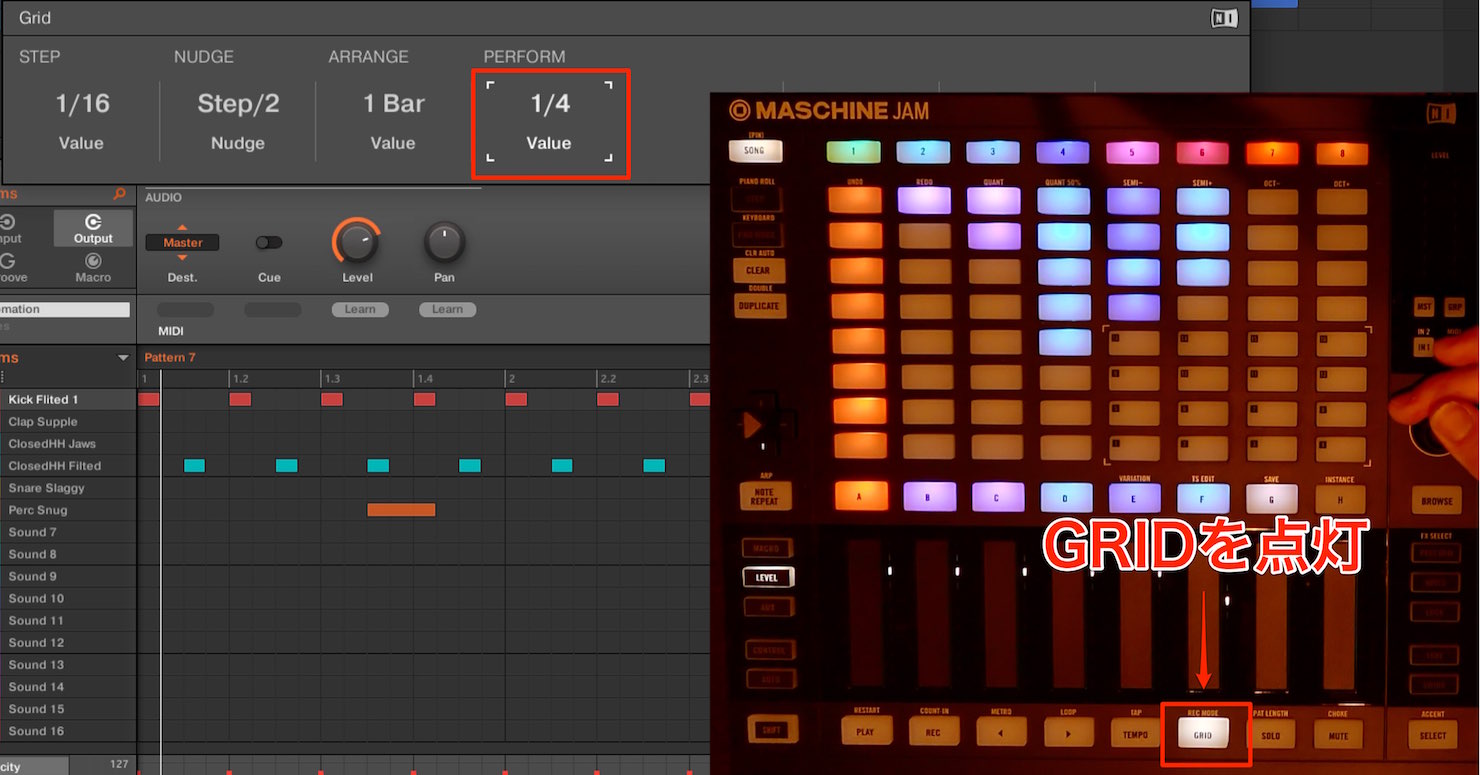Click the orange Perc Snug note event
The width and height of the screenshot is (1480, 775).
pyautogui.click(x=401, y=510)
